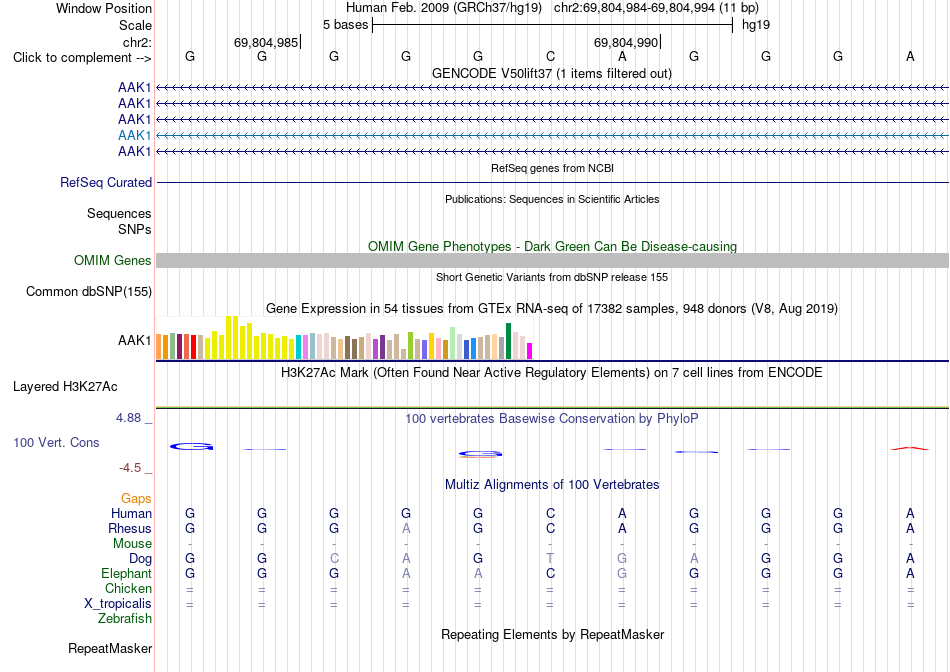Open 'Short Genetic Variants from dbSNP' title
950x672 pixels.
click(x=552, y=277)
